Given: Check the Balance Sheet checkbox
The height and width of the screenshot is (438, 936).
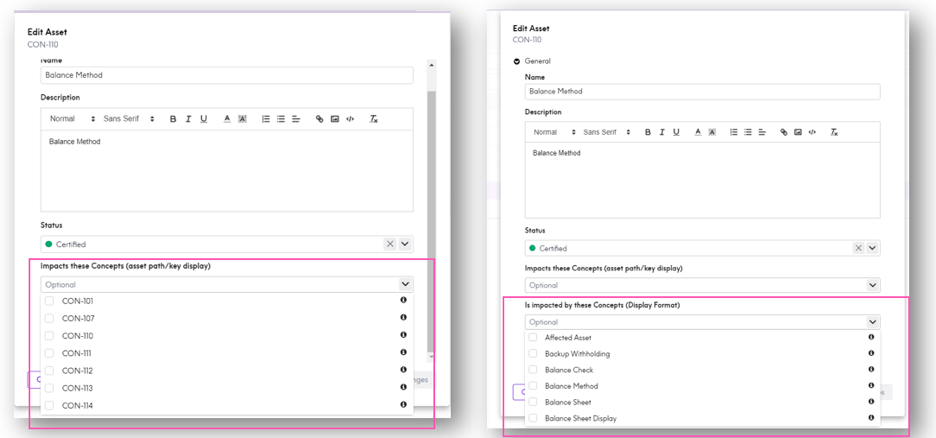Looking at the screenshot, I should tap(533, 402).
